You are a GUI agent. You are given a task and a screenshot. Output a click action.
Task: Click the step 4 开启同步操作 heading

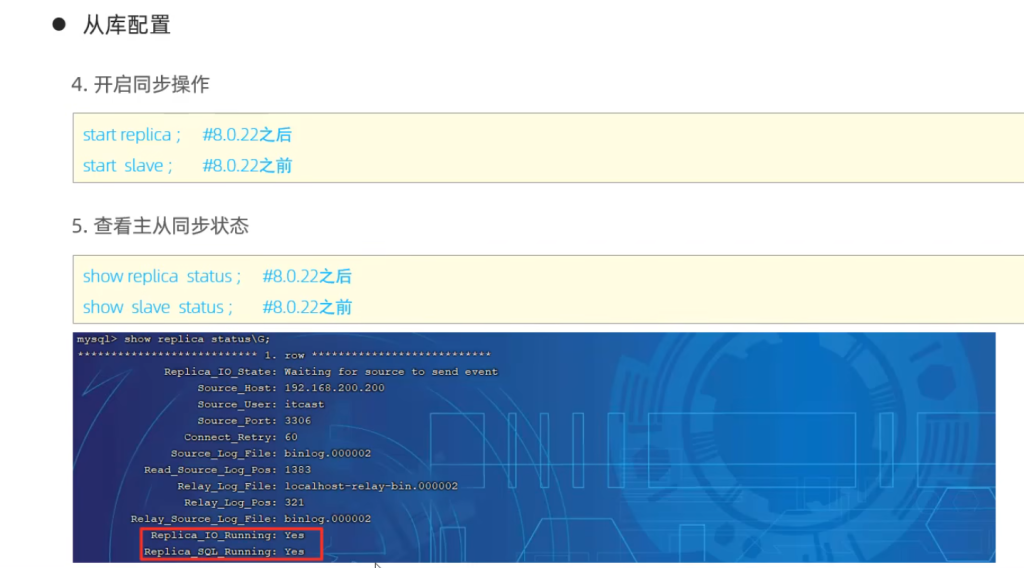pos(140,85)
